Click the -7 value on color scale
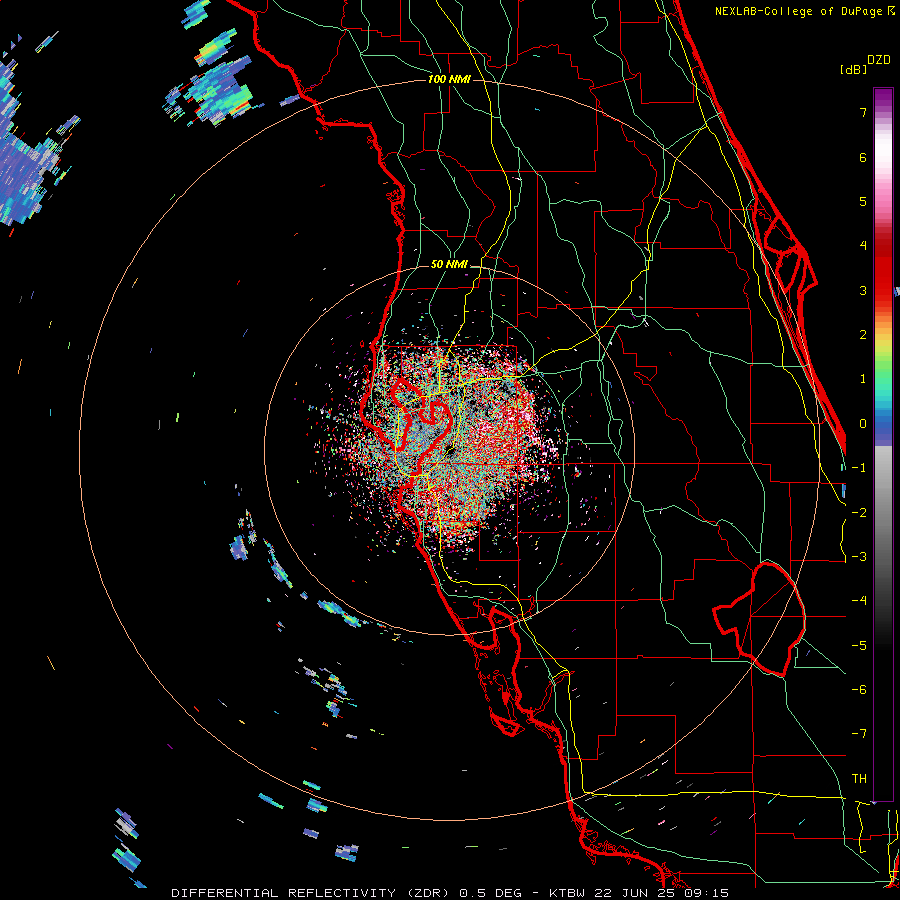Screen dimensions: 900x900 coord(859,734)
